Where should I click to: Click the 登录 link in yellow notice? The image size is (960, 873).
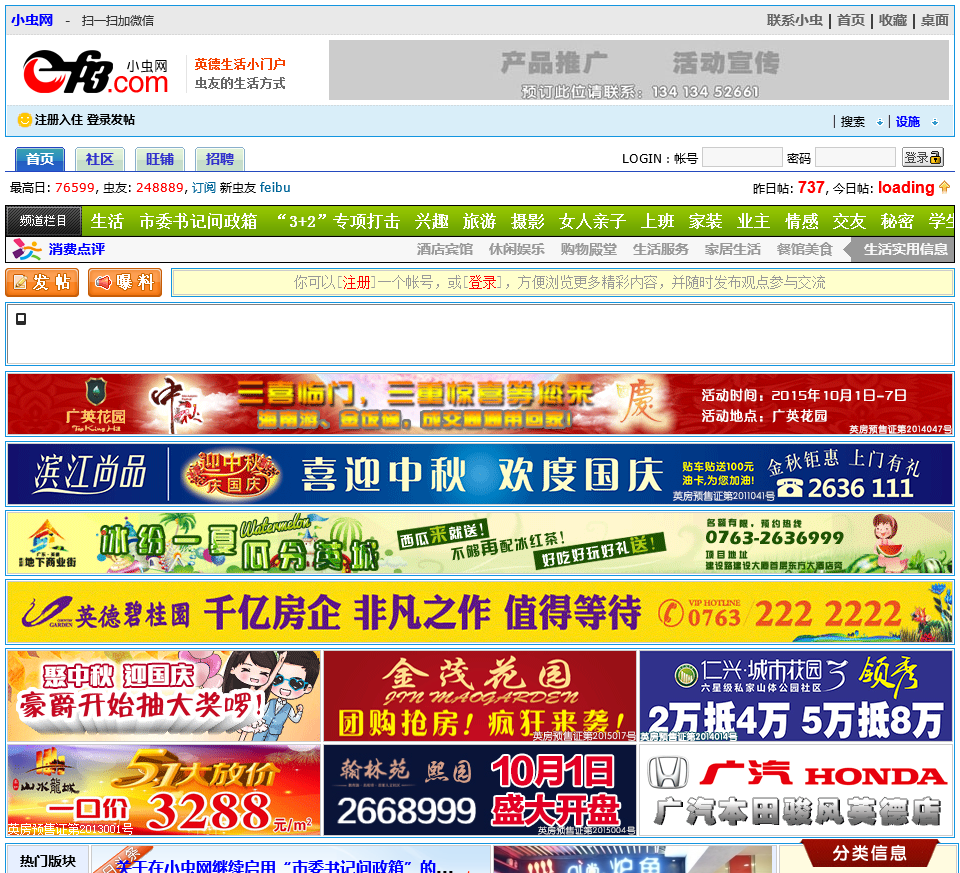point(482,283)
